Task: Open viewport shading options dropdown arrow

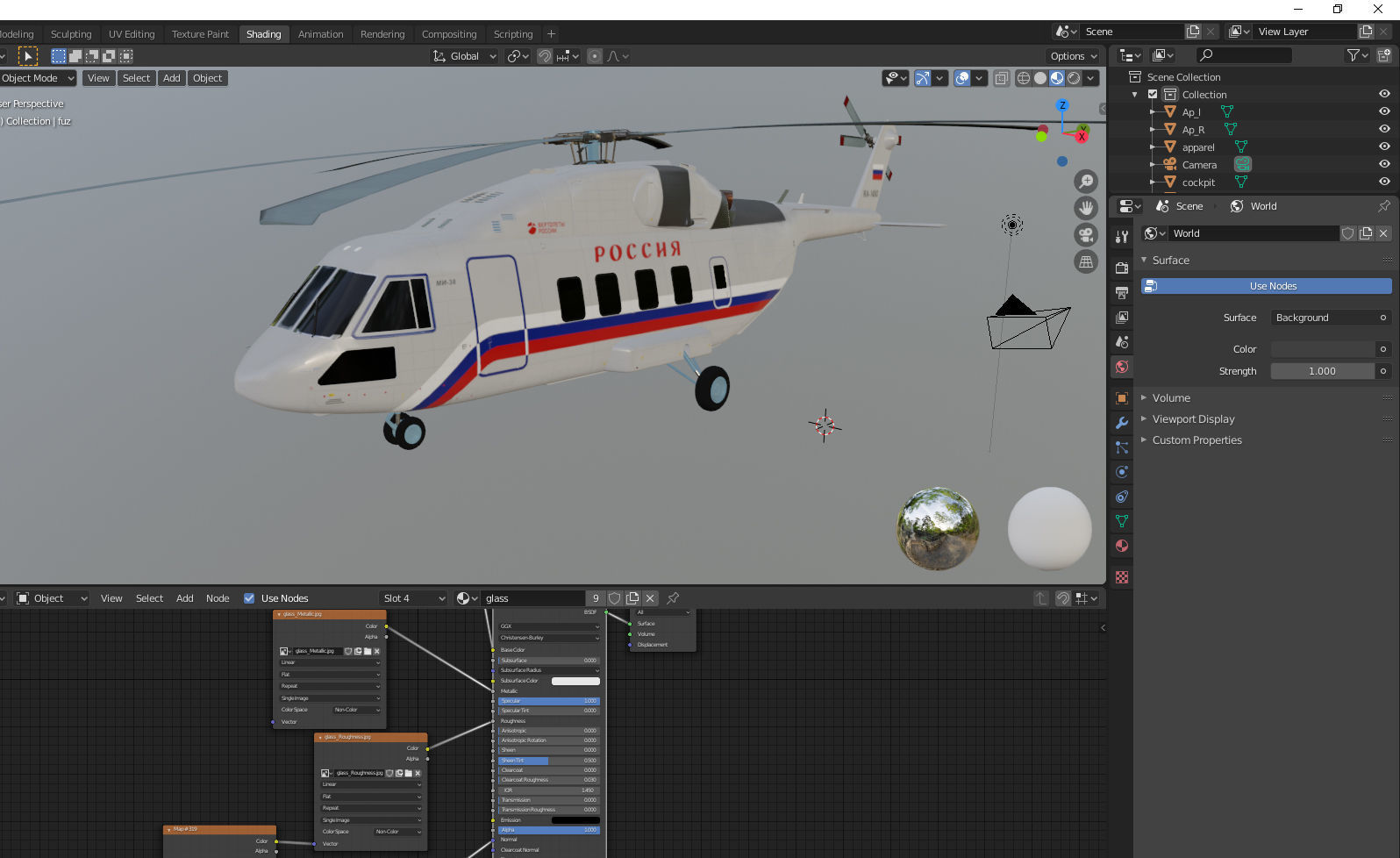Action: [x=1091, y=78]
